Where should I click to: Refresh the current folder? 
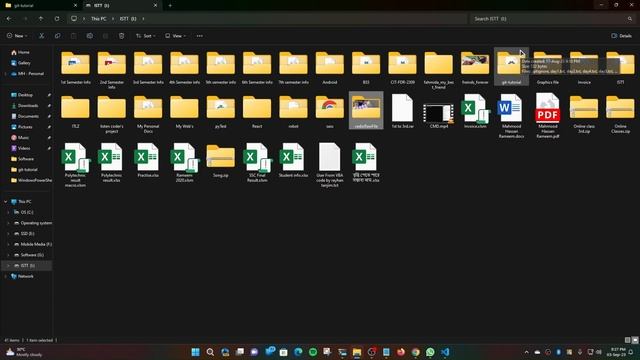tap(57, 19)
